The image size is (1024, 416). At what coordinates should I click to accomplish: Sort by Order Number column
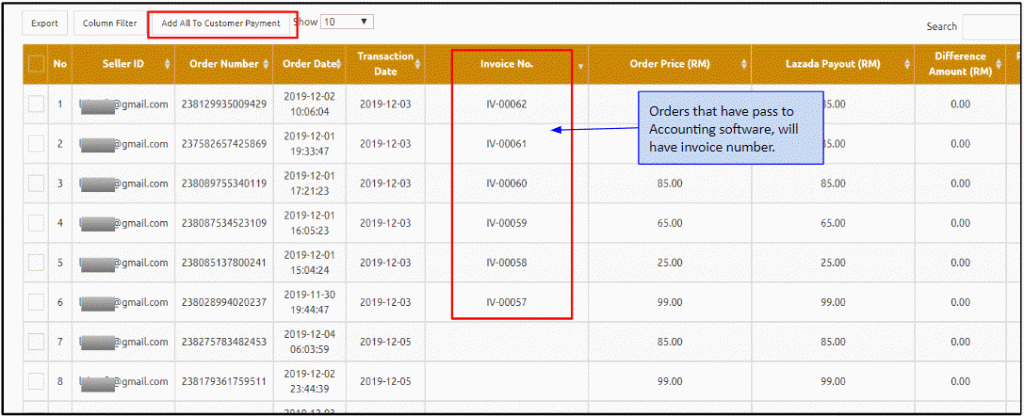(224, 64)
